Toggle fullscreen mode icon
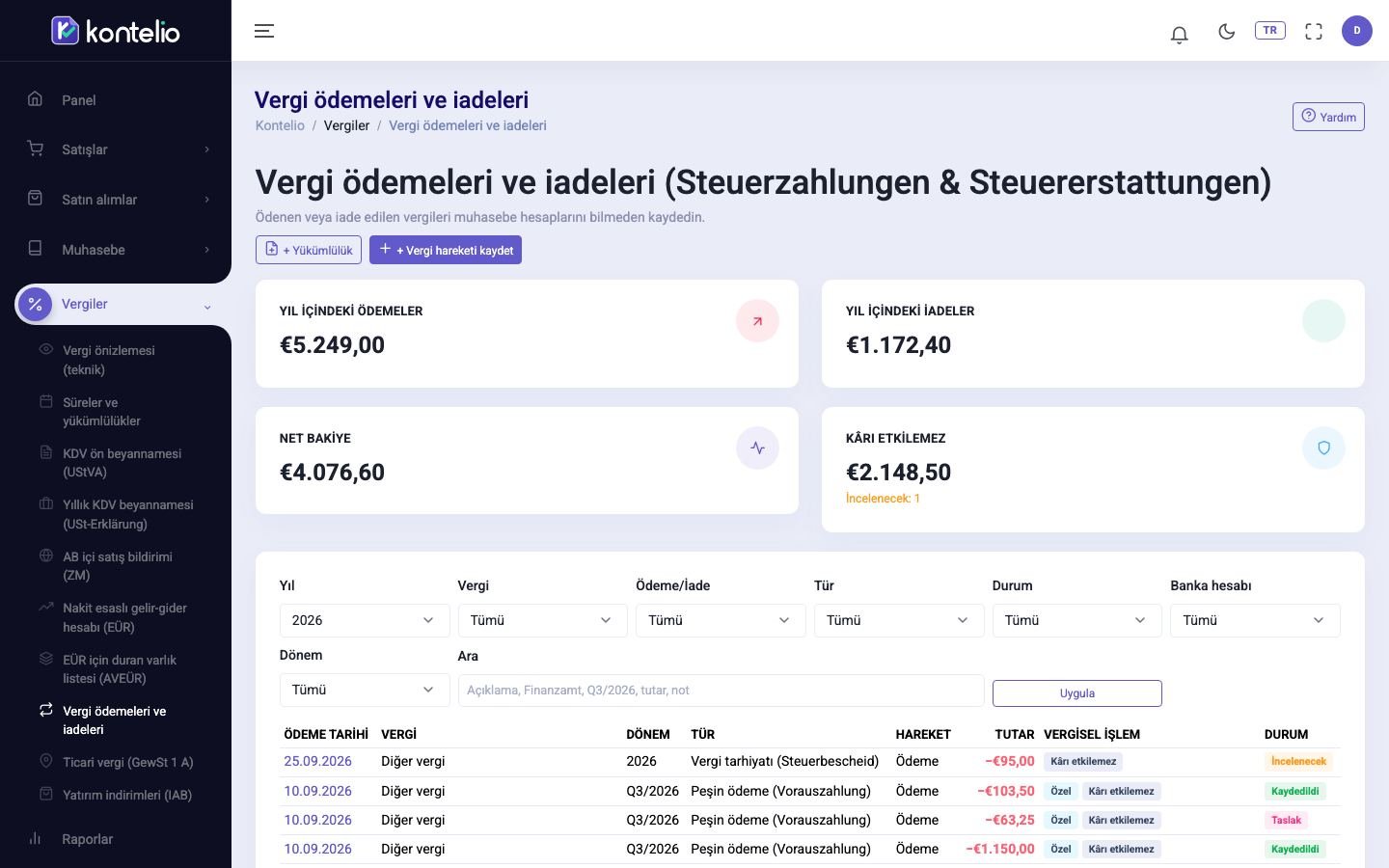This screenshot has height=868, width=1389. (x=1314, y=31)
